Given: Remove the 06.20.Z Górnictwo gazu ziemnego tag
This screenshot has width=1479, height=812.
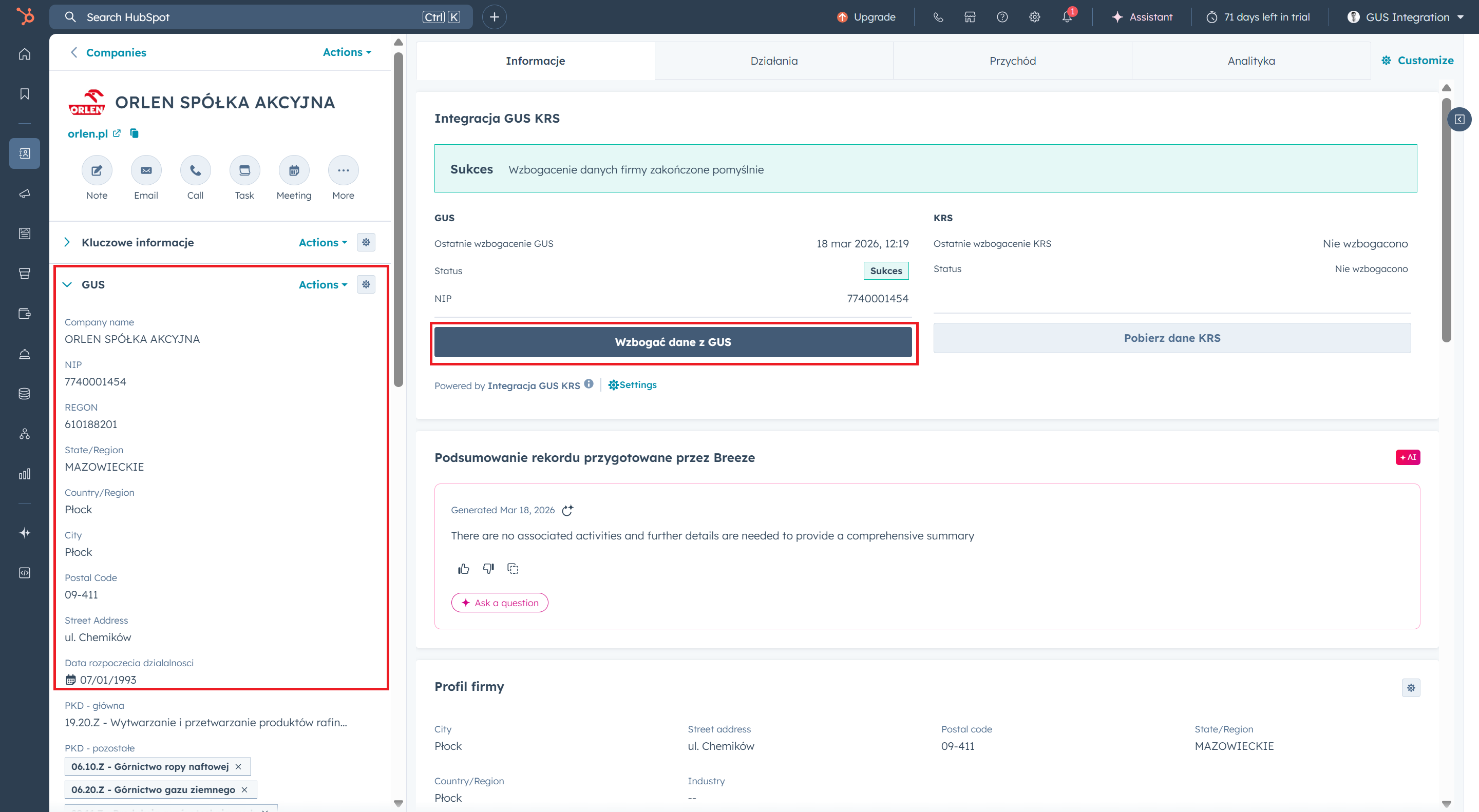Looking at the screenshot, I should (x=244, y=790).
